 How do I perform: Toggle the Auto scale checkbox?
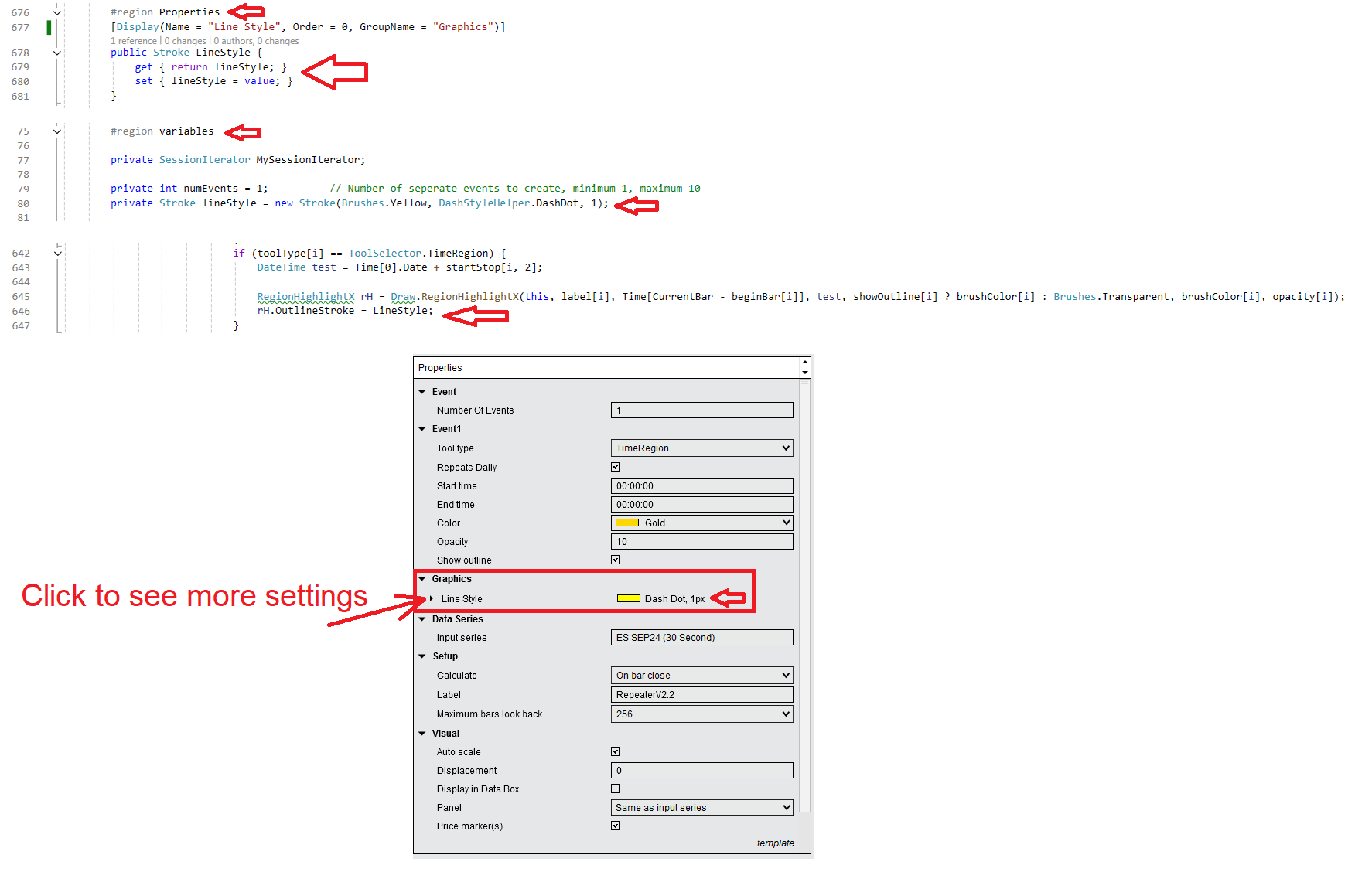[x=616, y=751]
